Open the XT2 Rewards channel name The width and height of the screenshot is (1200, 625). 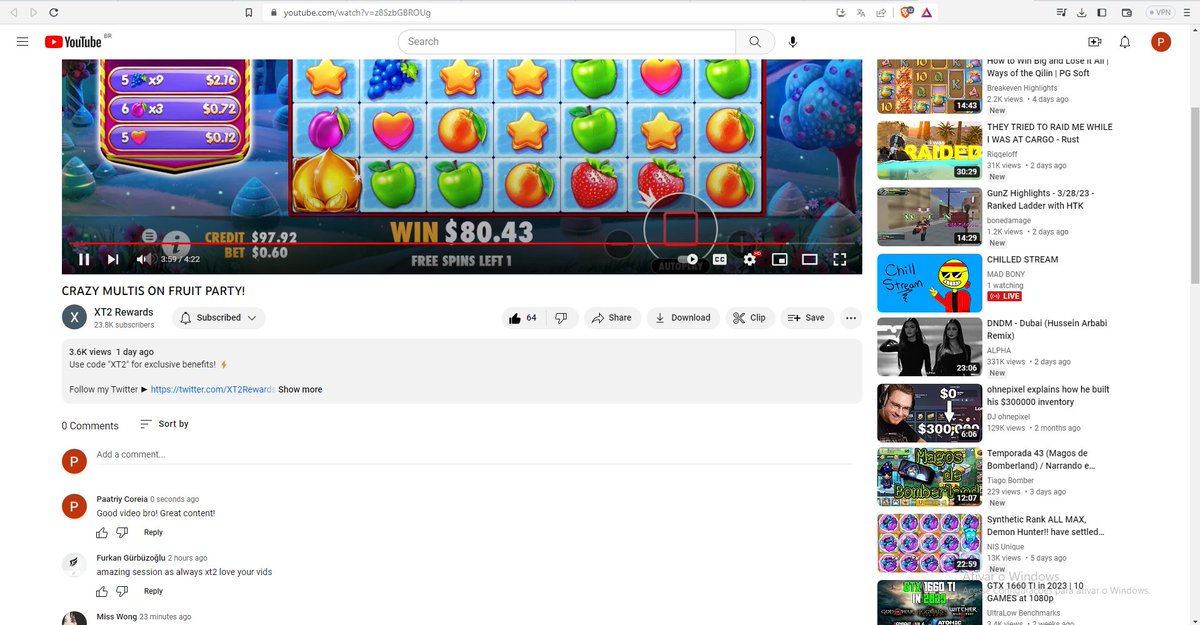pyautogui.click(x=124, y=313)
